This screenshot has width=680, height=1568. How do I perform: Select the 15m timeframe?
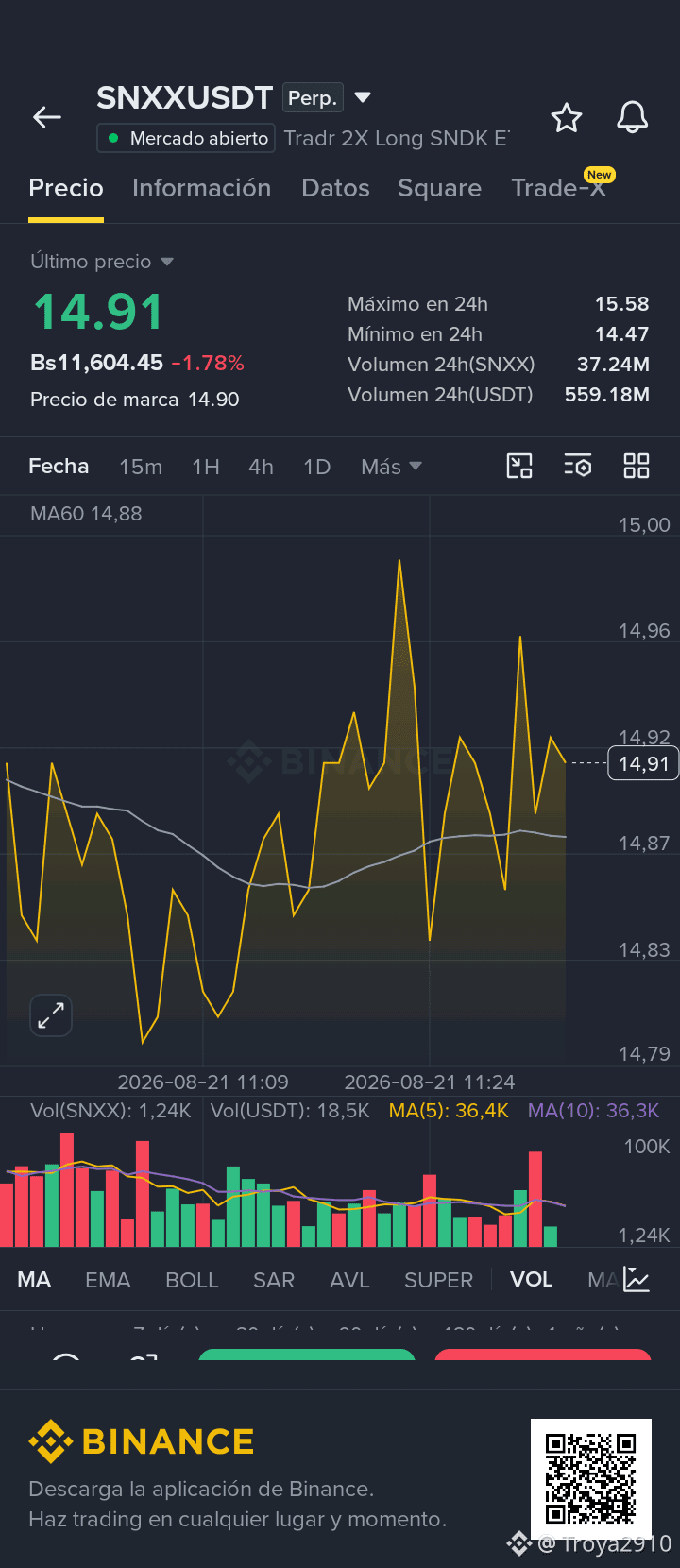point(141,467)
